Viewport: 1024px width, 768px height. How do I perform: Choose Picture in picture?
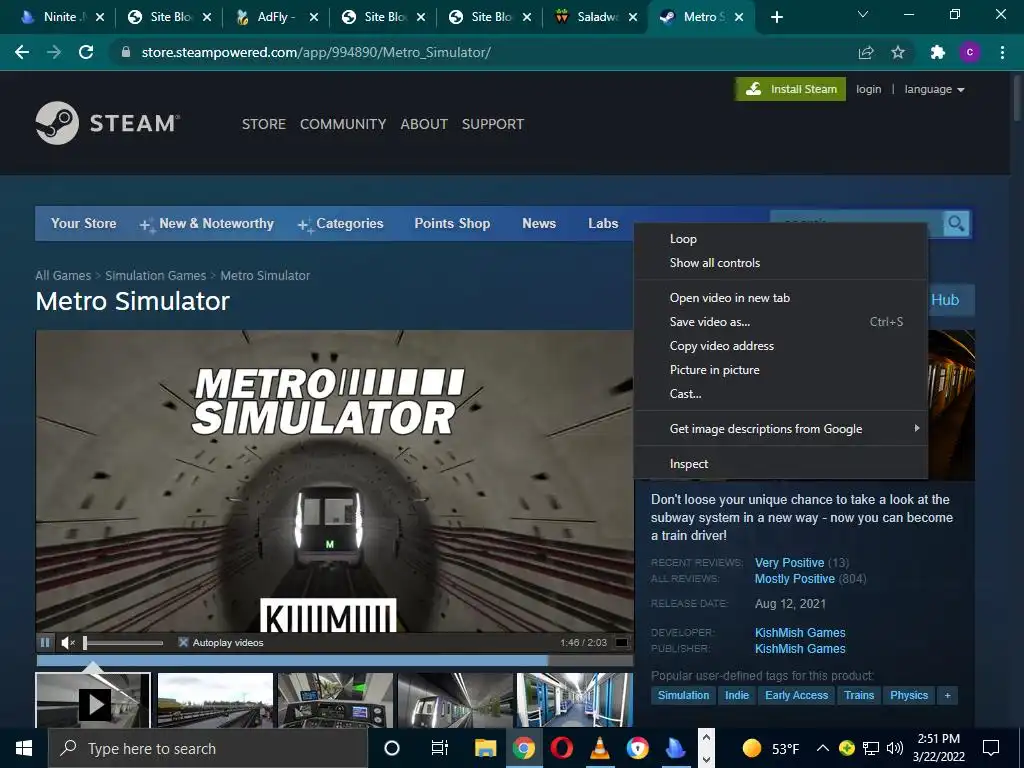pos(781,370)
